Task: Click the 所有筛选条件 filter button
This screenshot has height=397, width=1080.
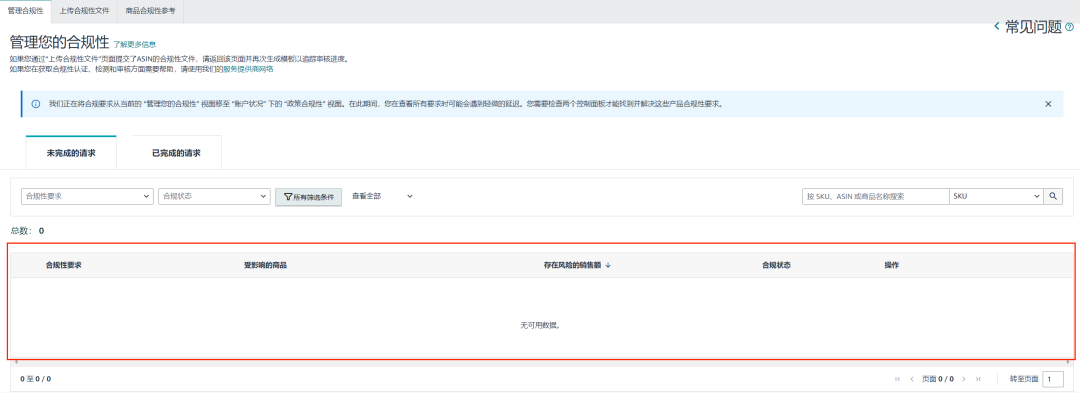Action: [x=309, y=197]
